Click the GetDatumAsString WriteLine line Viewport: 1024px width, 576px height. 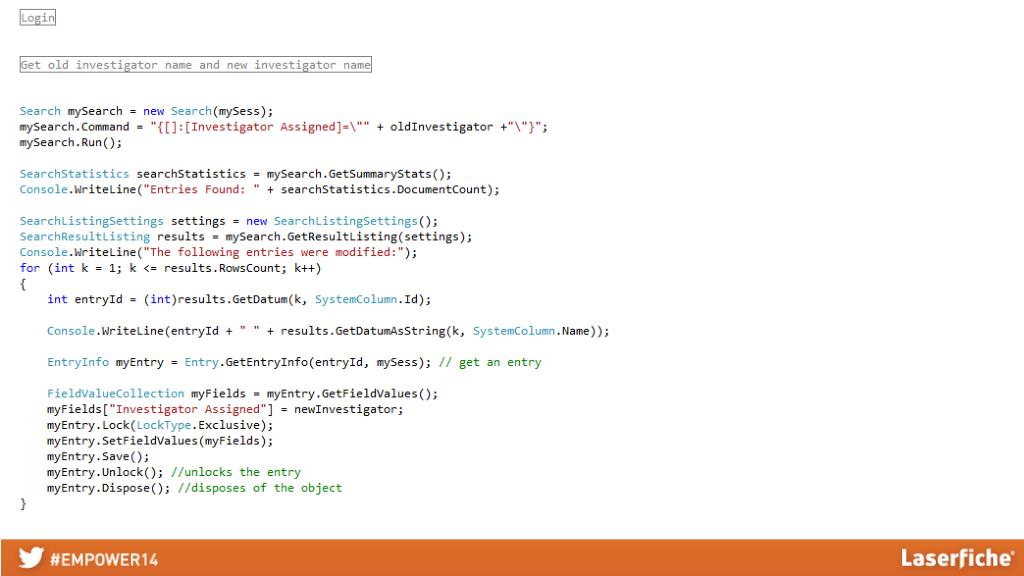[328, 331]
